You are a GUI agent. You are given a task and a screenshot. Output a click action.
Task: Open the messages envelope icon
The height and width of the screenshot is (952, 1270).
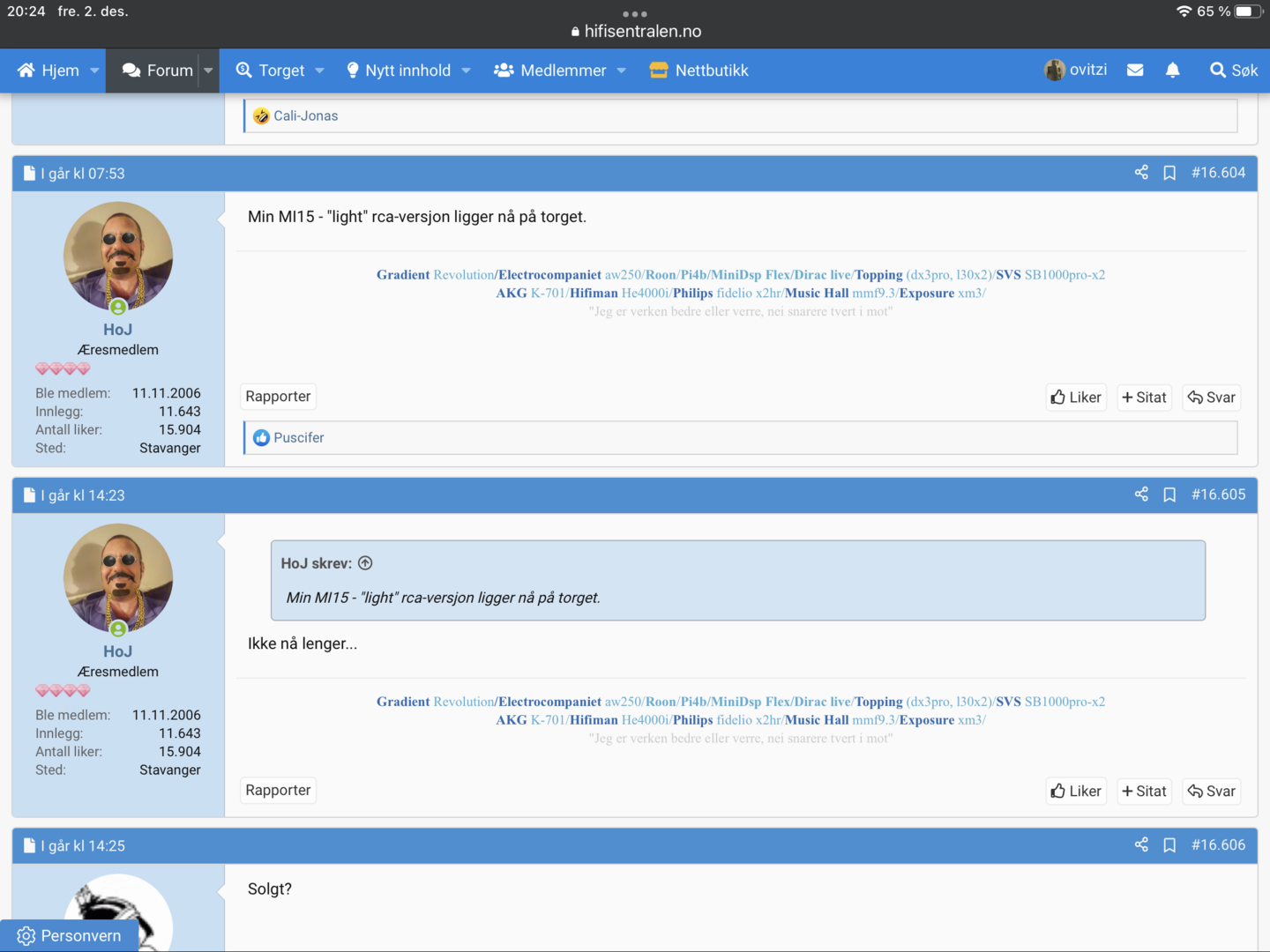click(x=1135, y=71)
